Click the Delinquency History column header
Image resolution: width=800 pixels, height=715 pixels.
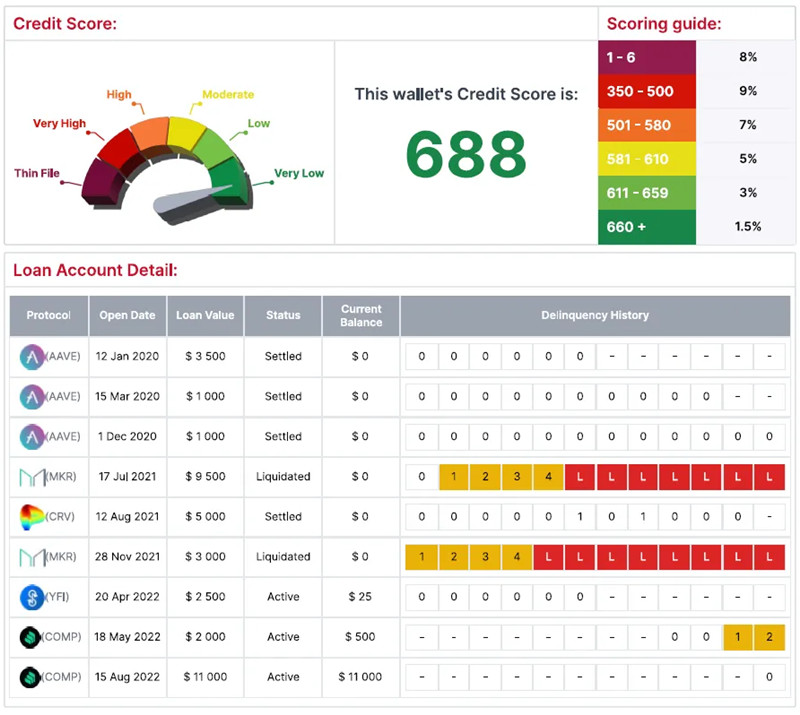(595, 316)
